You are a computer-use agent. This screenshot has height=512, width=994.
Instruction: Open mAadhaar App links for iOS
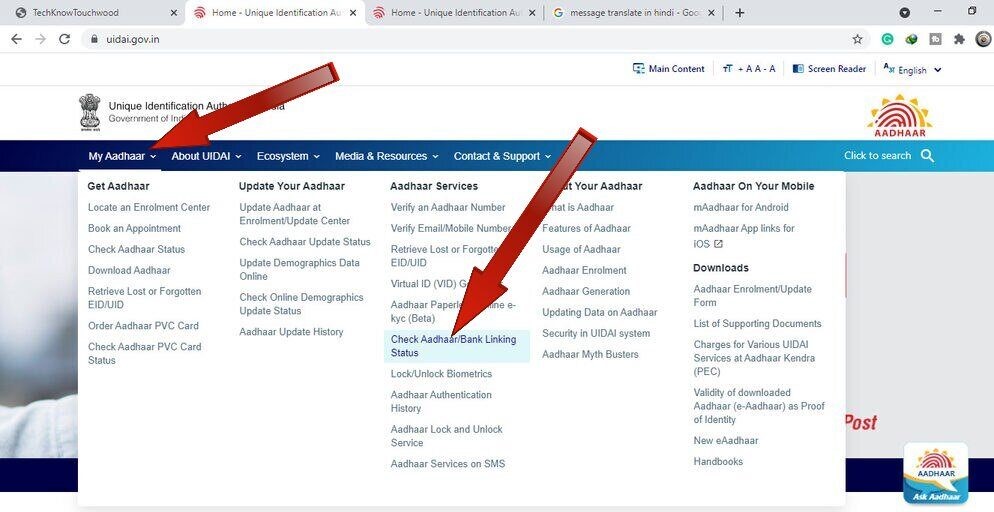(x=744, y=235)
